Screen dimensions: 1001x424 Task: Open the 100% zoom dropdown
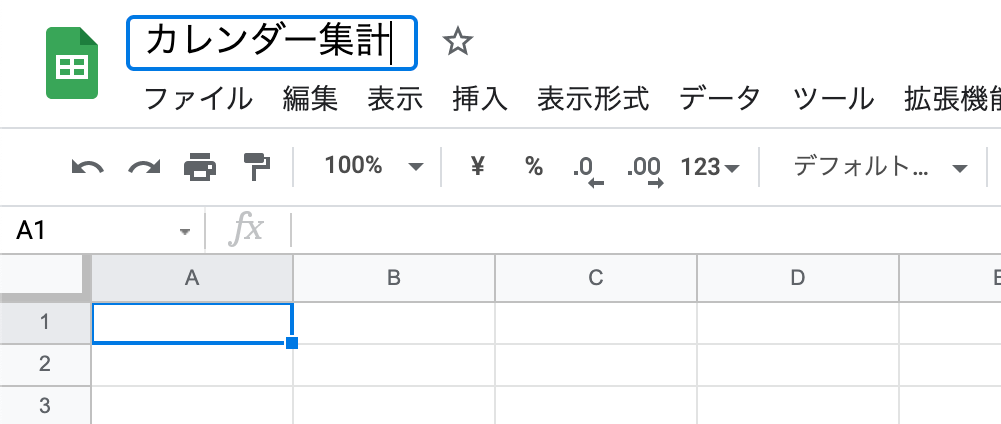tap(373, 167)
